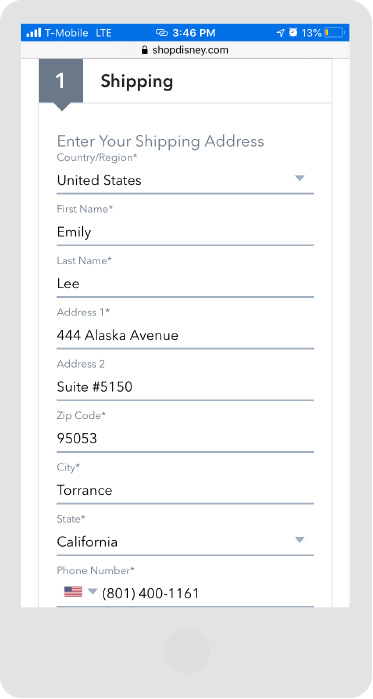Click the US flag in Phone Number
This screenshot has width=373, height=699.
click(x=73, y=592)
